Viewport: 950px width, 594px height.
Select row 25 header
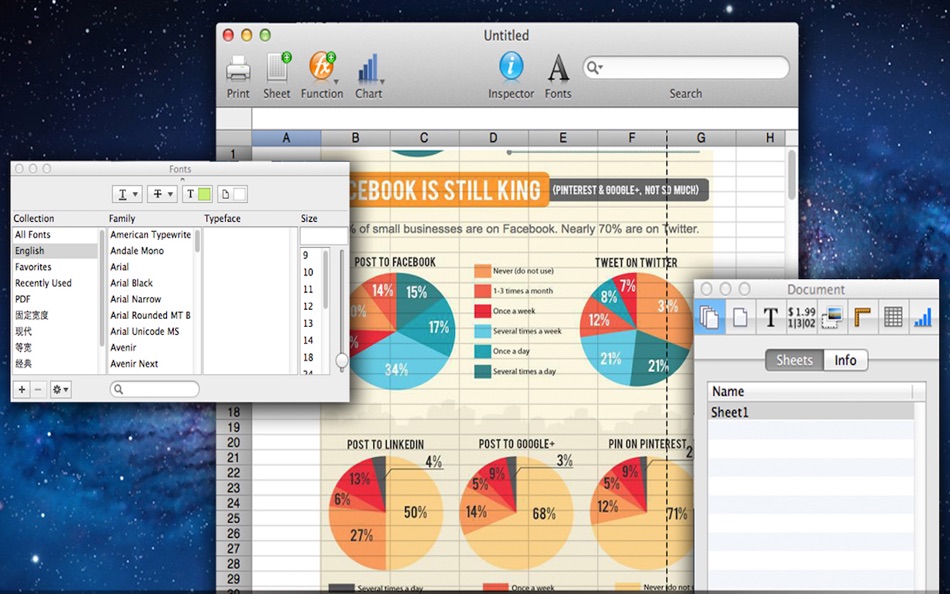tap(233, 518)
